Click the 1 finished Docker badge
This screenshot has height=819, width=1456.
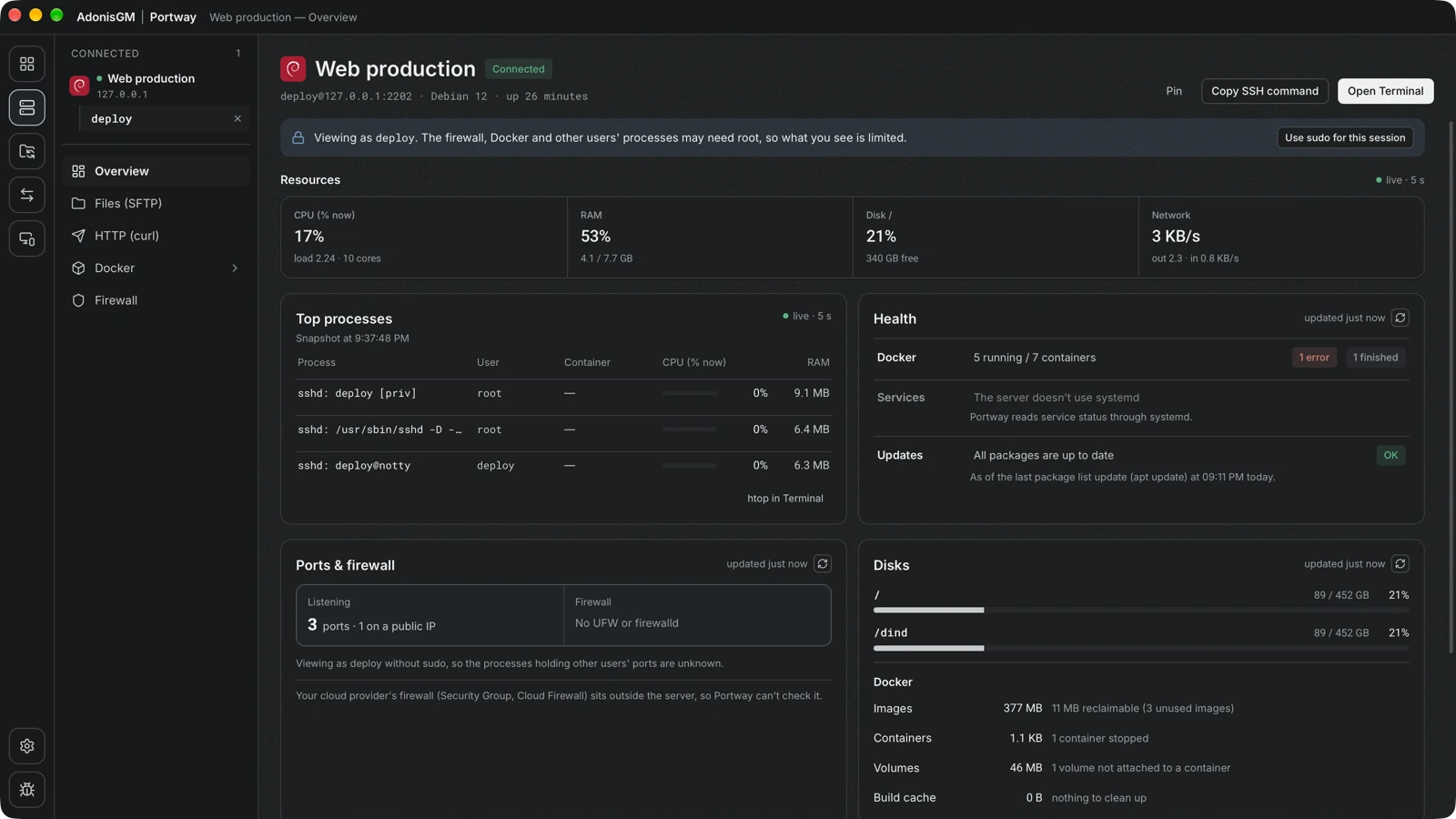[1375, 358]
